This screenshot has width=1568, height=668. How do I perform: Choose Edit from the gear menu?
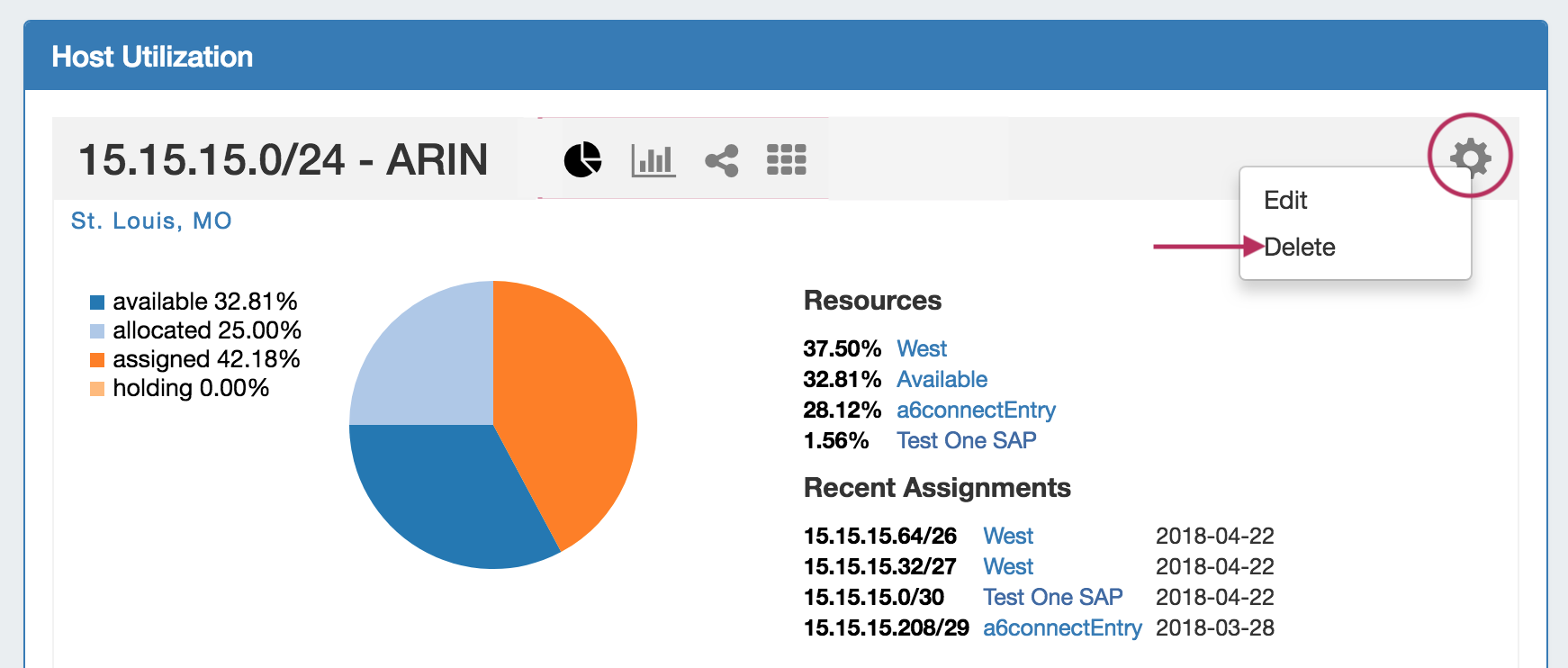[1285, 200]
